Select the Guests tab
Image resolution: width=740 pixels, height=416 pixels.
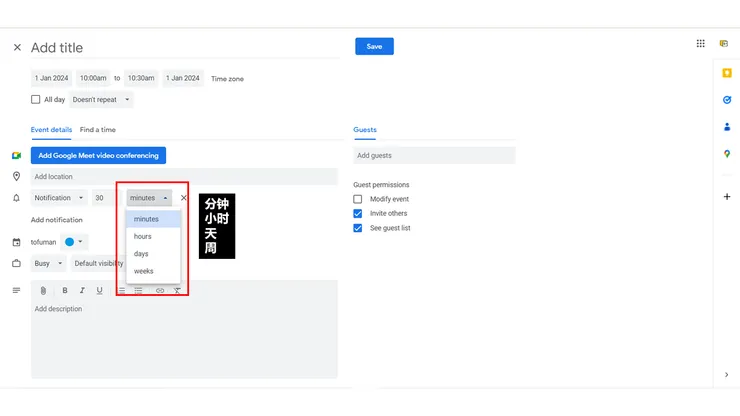(x=365, y=130)
